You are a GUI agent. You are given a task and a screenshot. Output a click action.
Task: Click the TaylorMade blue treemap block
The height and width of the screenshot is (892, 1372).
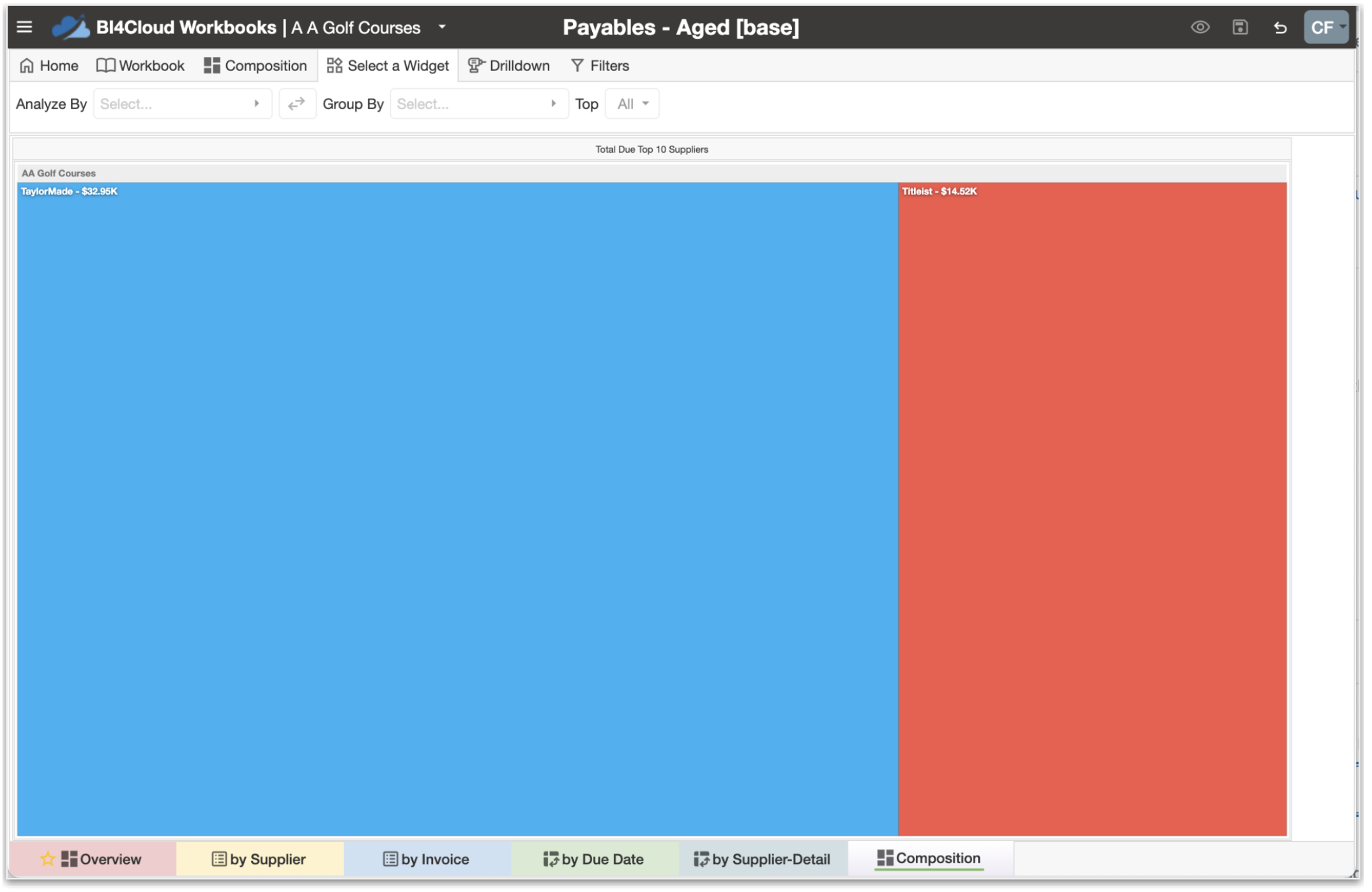point(457,509)
